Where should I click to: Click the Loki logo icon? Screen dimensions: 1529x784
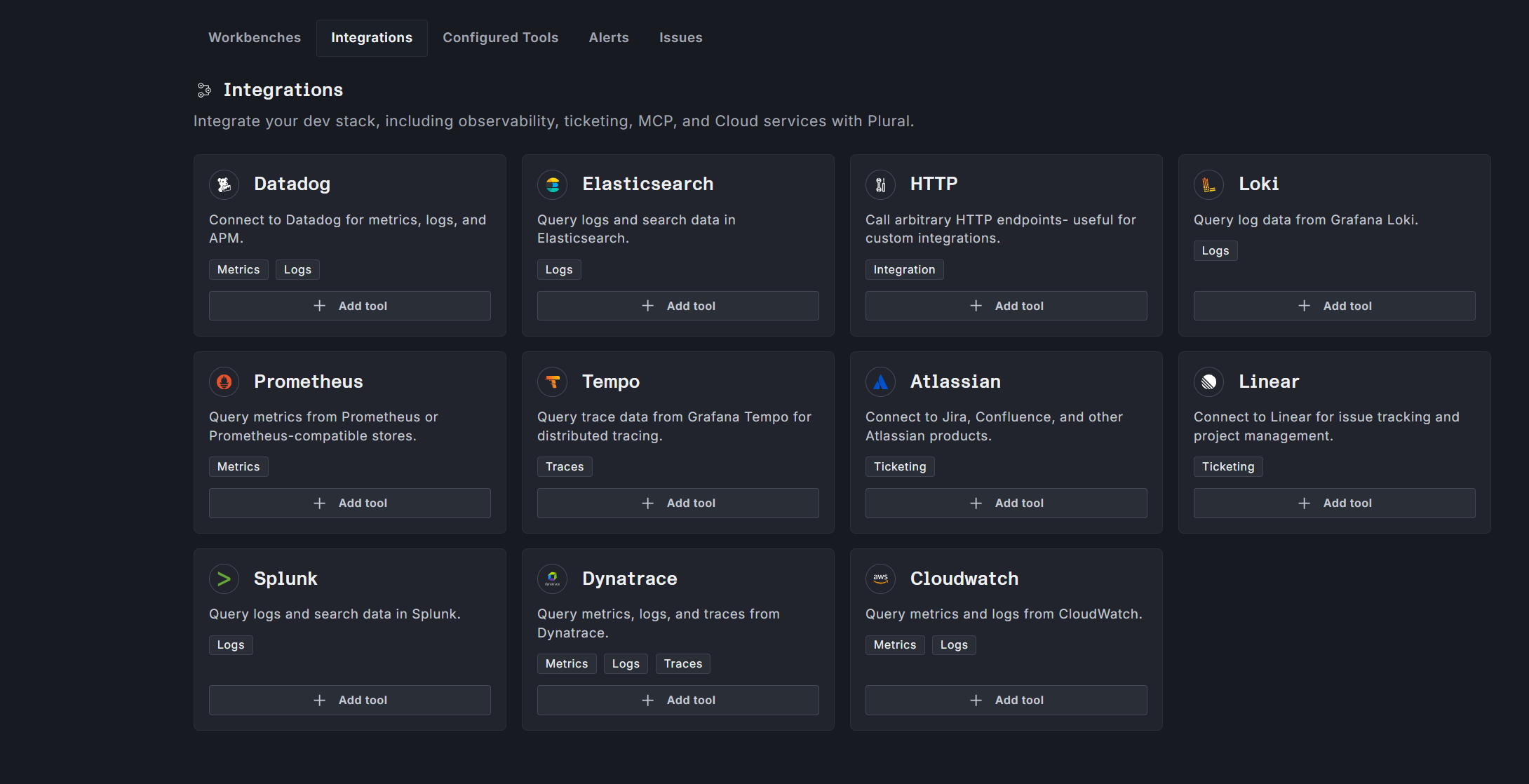pos(1209,184)
